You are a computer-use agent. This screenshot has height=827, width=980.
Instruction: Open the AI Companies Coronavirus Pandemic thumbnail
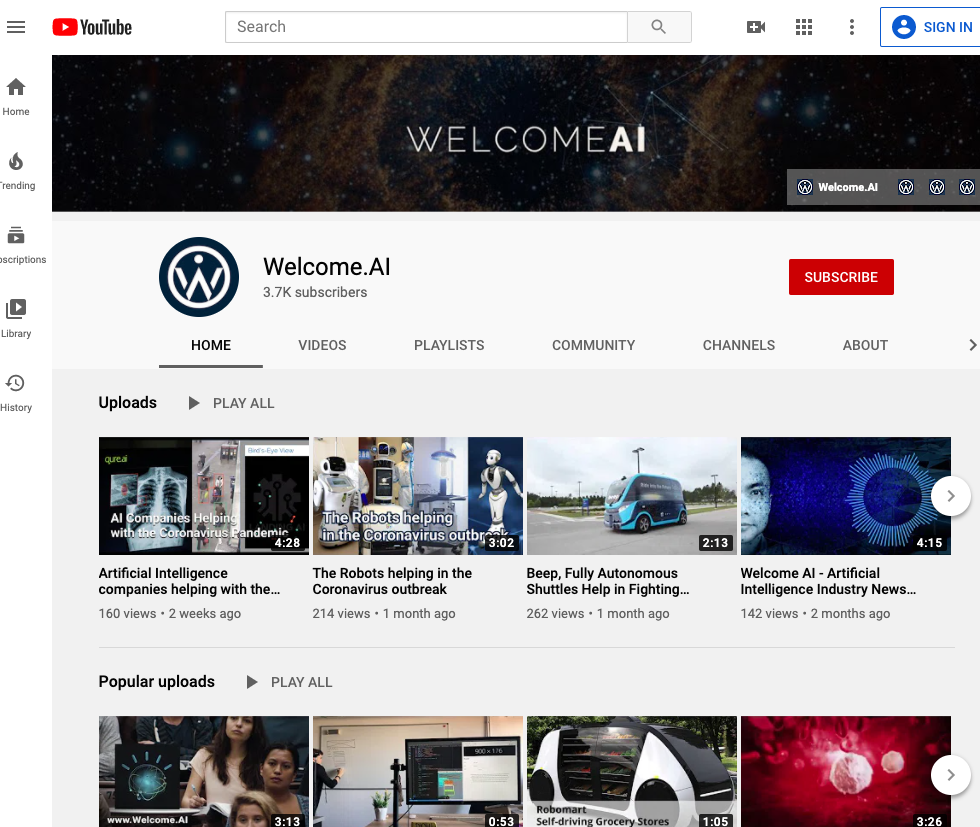click(x=204, y=496)
